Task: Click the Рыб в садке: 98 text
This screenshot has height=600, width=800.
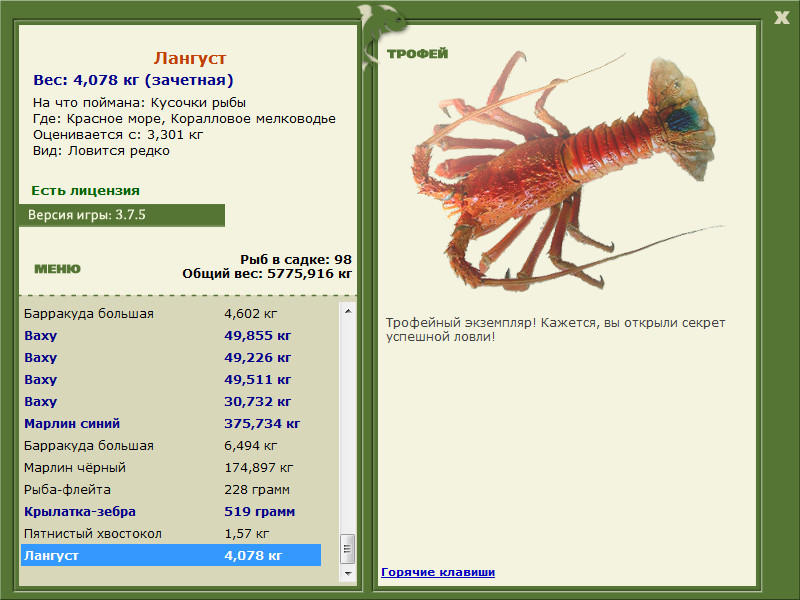Action: click(296, 260)
